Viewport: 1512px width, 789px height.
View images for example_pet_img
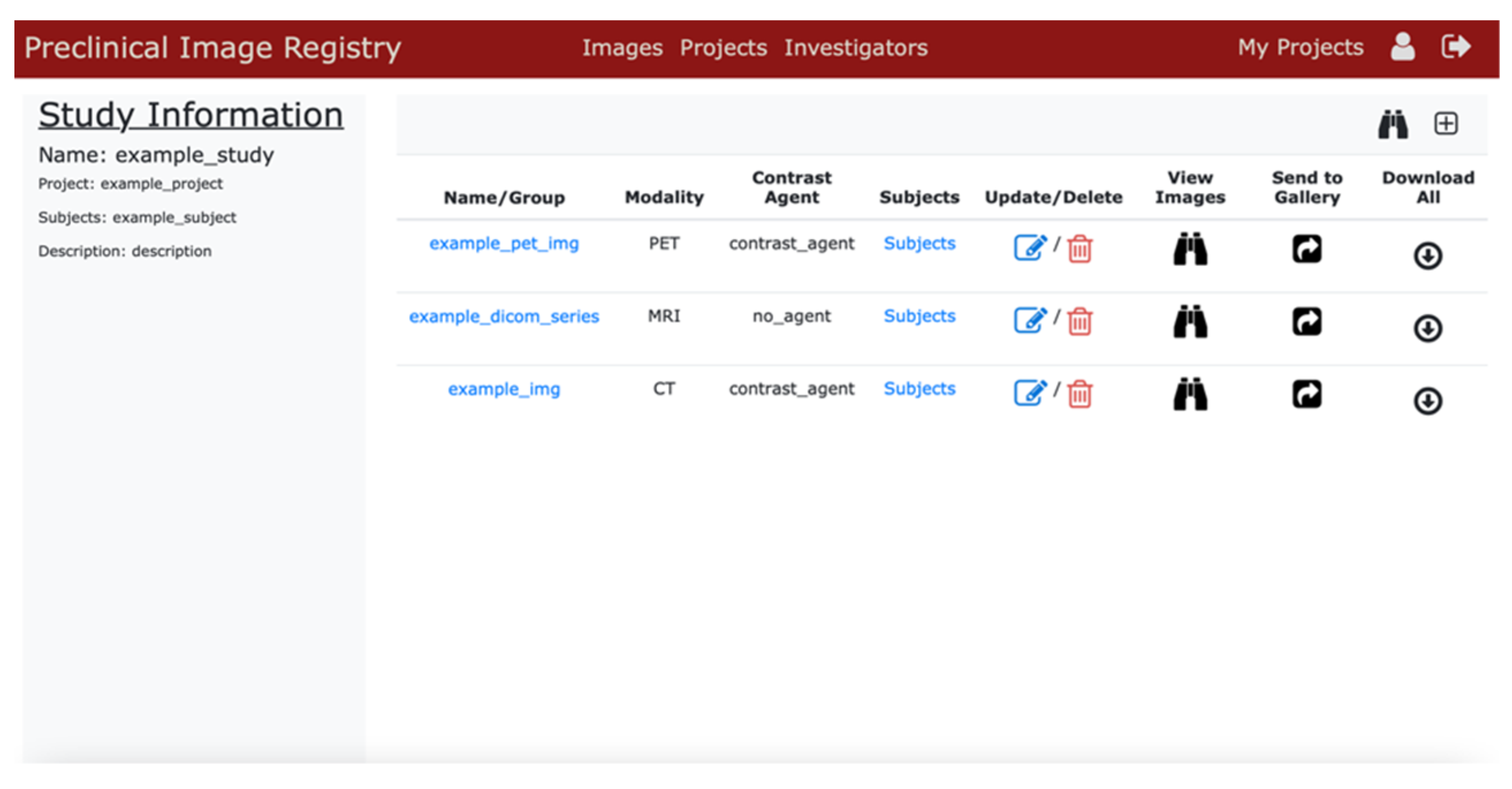click(1190, 249)
